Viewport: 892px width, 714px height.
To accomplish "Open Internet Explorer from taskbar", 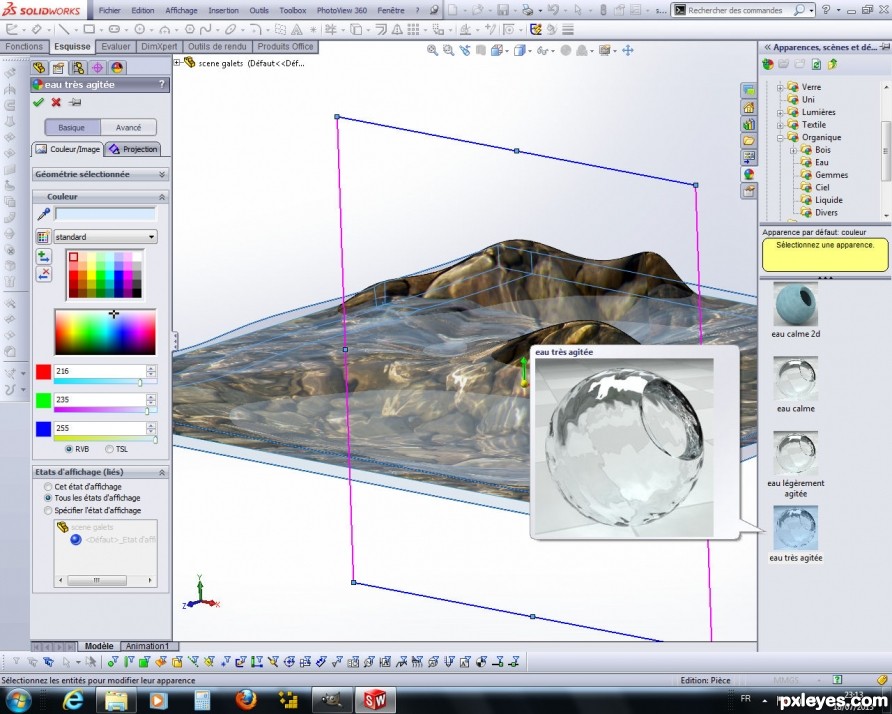I will pos(73,700).
